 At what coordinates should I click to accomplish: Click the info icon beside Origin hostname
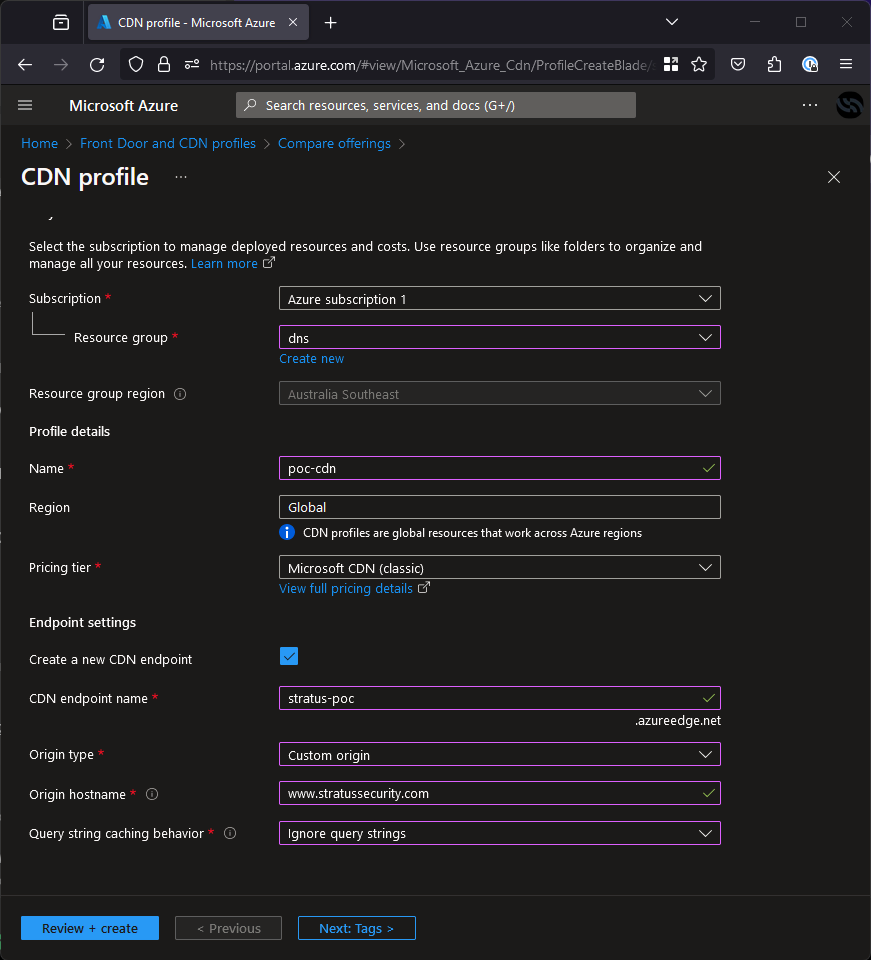pos(152,794)
